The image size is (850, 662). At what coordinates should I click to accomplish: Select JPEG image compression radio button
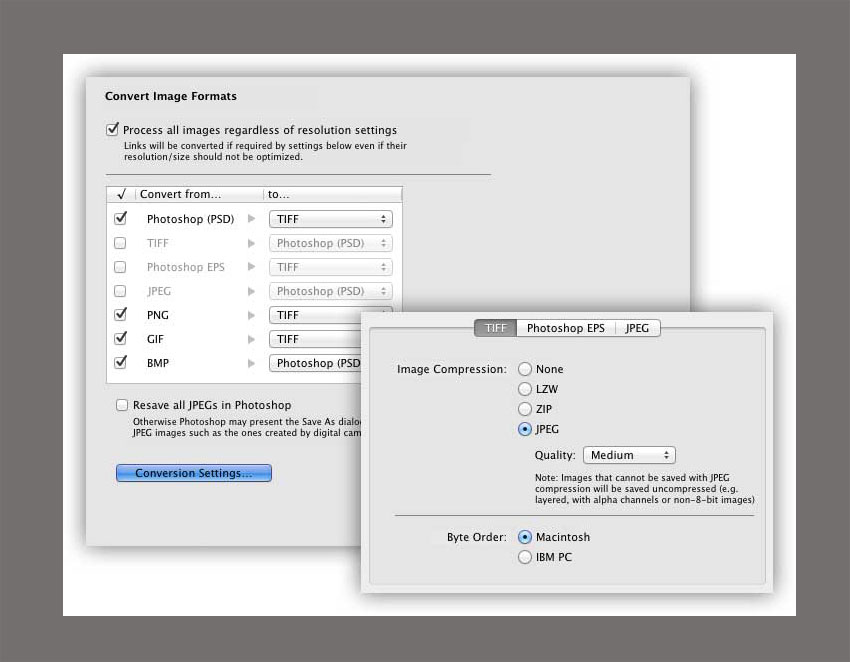524,429
